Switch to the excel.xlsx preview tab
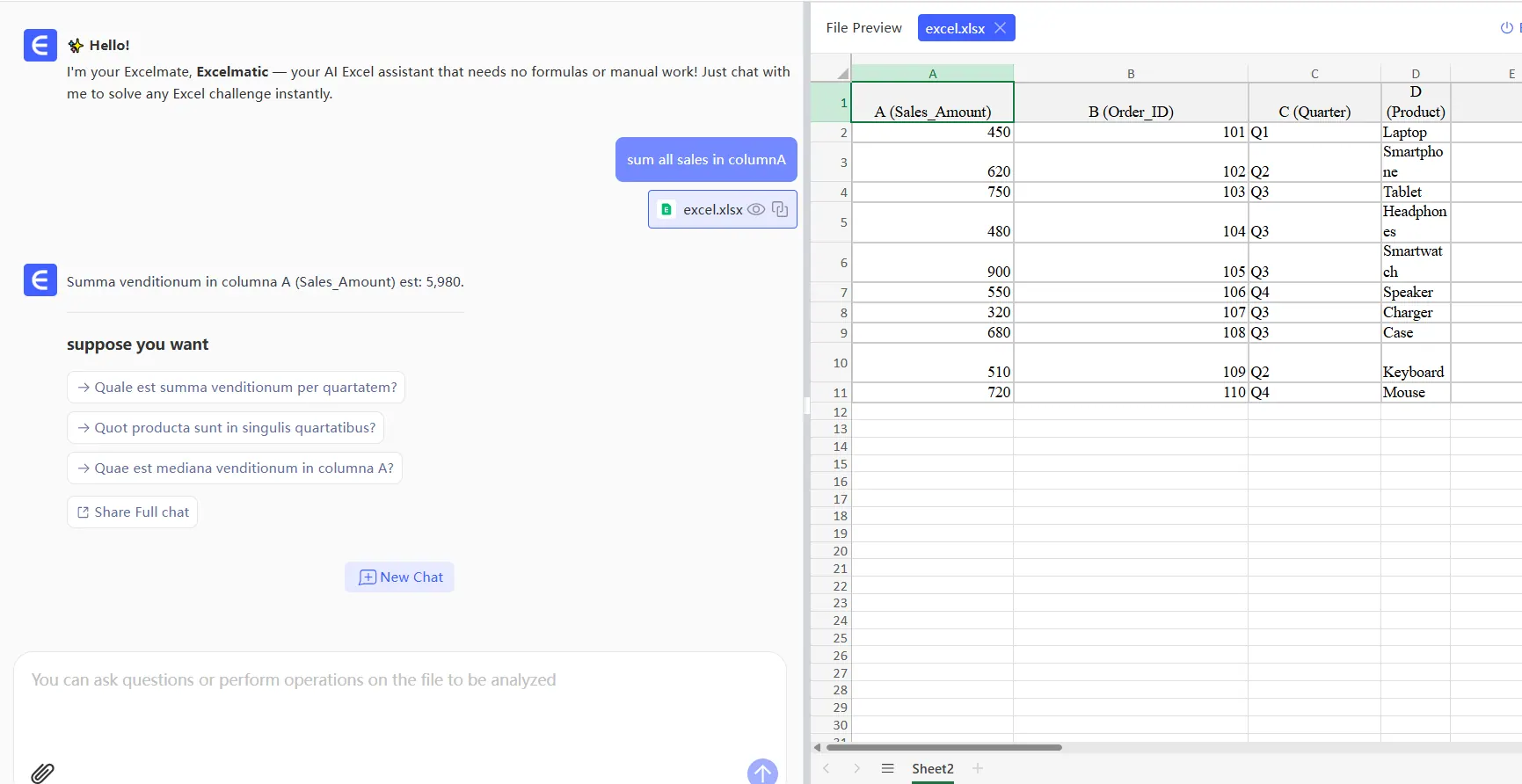 pos(954,28)
